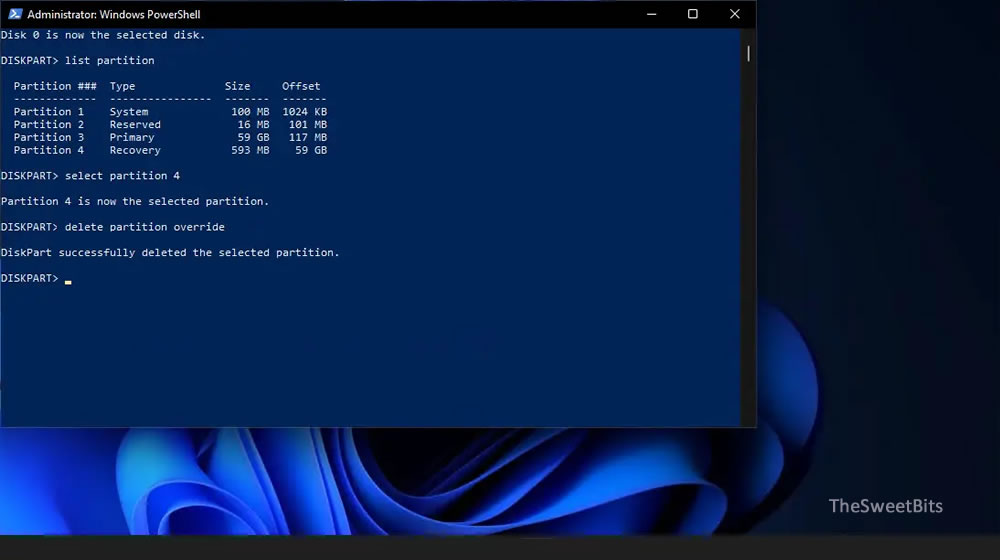This screenshot has height=560, width=1000.
Task: Close the Administrator PowerShell window
Action: click(x=735, y=14)
